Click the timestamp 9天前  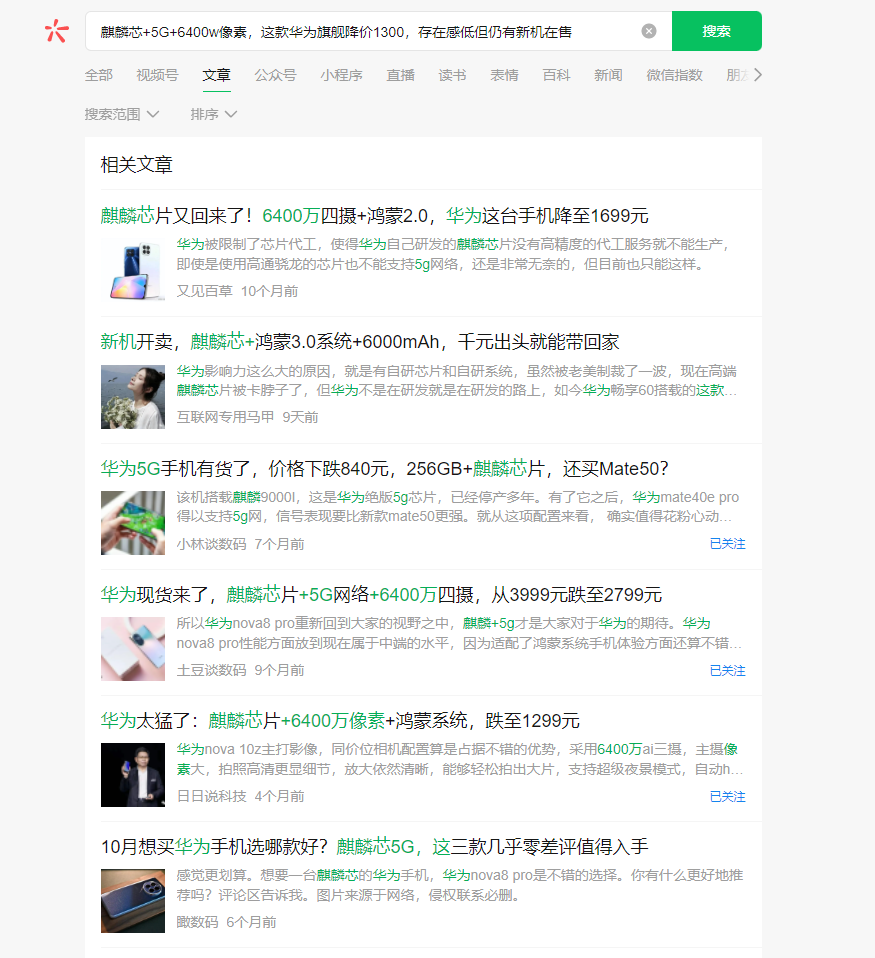(x=300, y=417)
